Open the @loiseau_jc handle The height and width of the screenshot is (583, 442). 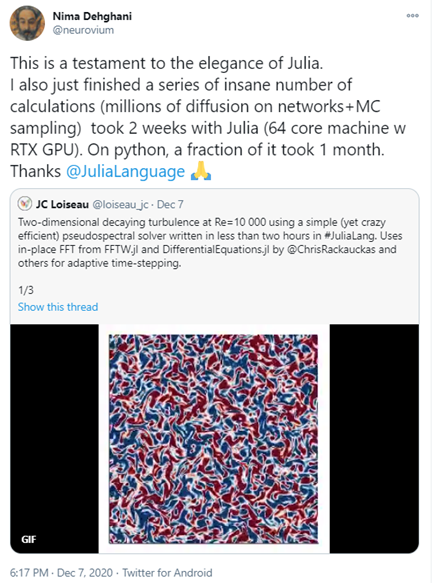pos(120,204)
